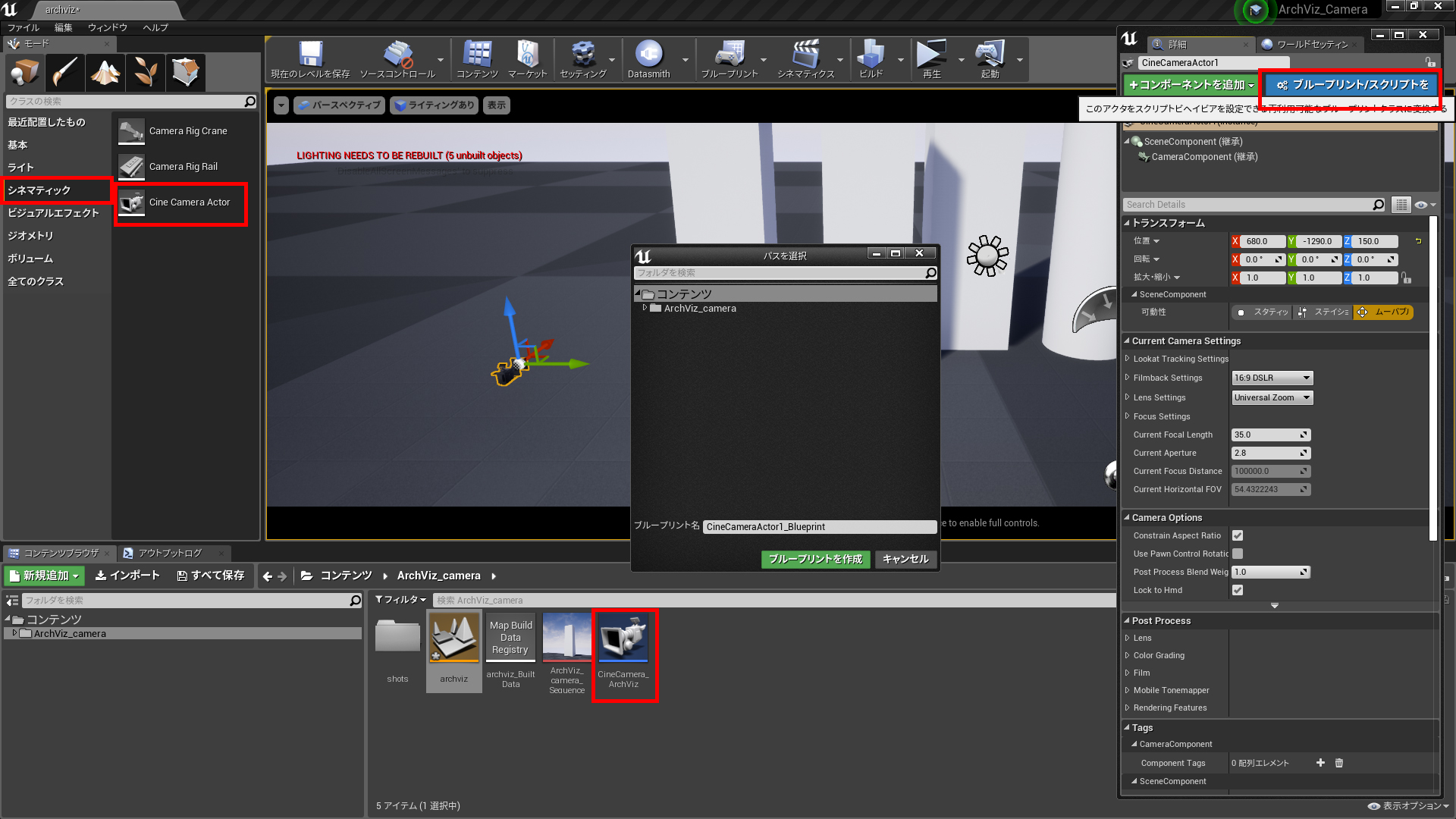Open the Filters (フィルタ) dropdown
1456x819 pixels.
click(x=400, y=600)
